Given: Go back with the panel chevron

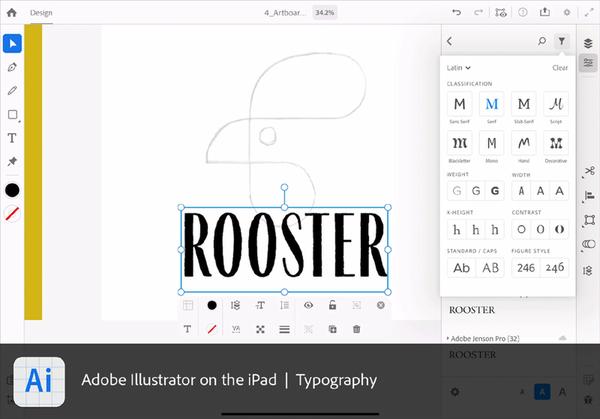Looking at the screenshot, I should [450, 41].
